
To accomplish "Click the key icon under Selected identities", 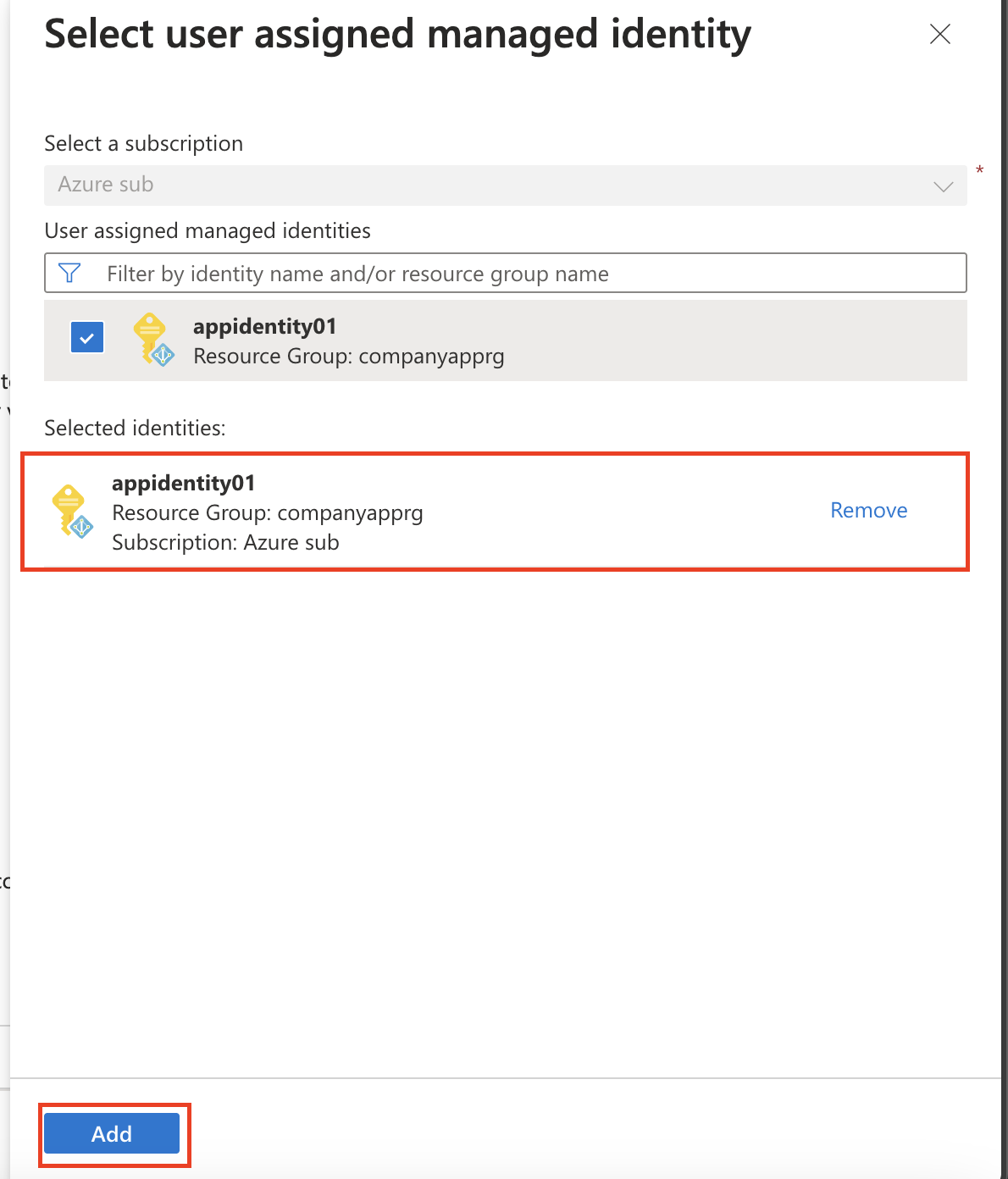I will click(x=72, y=511).
